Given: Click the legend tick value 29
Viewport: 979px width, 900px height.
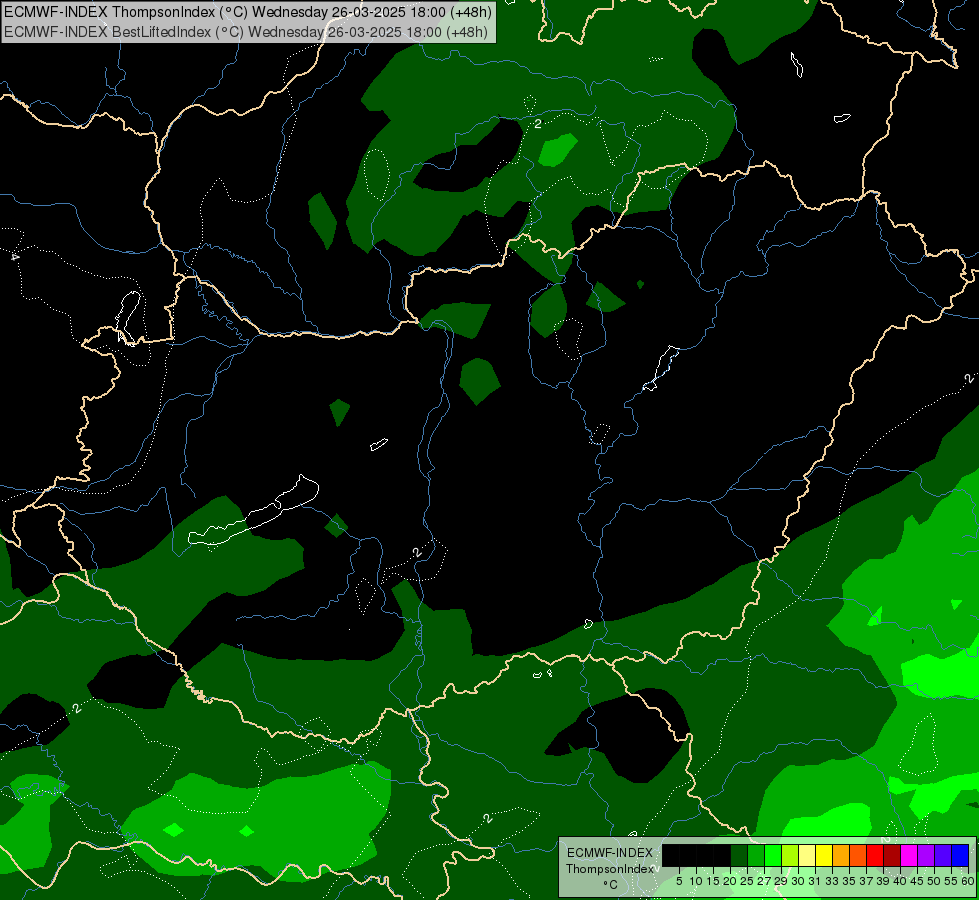Looking at the screenshot, I should pyautogui.click(x=781, y=881).
